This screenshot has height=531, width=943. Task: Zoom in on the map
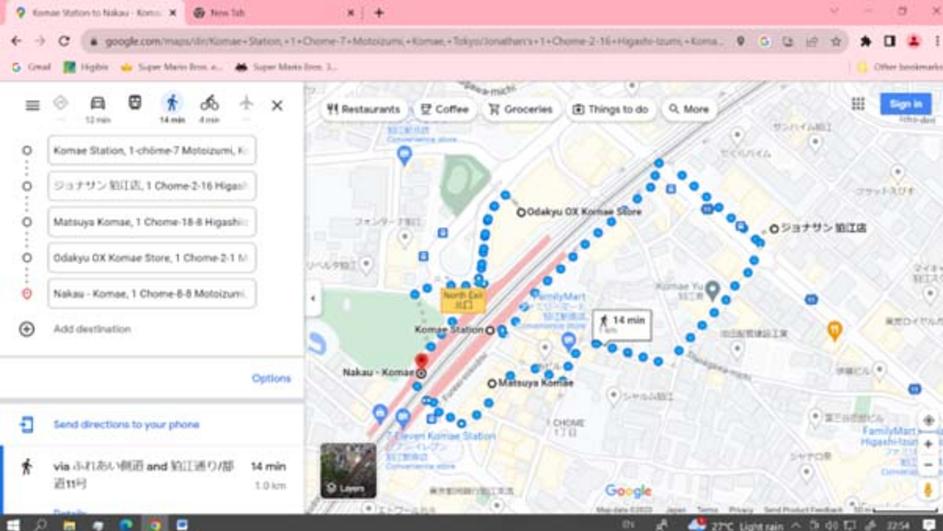pyautogui.click(x=928, y=444)
